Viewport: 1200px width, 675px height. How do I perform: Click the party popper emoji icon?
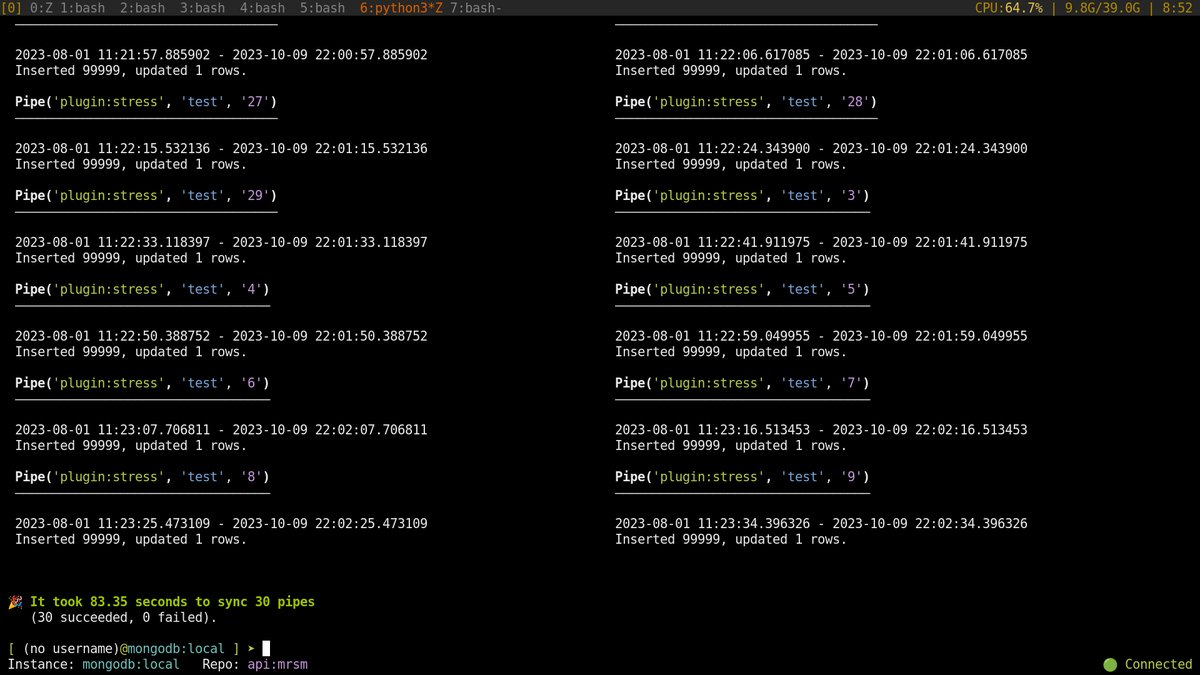click(x=15, y=602)
